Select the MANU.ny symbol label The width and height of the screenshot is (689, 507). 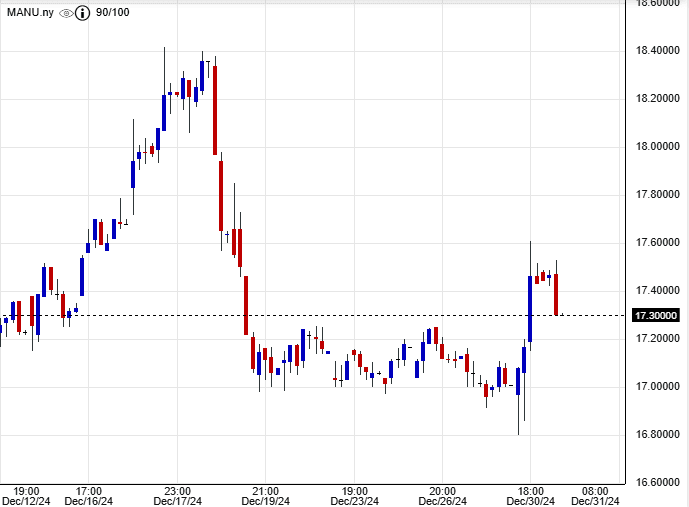tap(30, 13)
